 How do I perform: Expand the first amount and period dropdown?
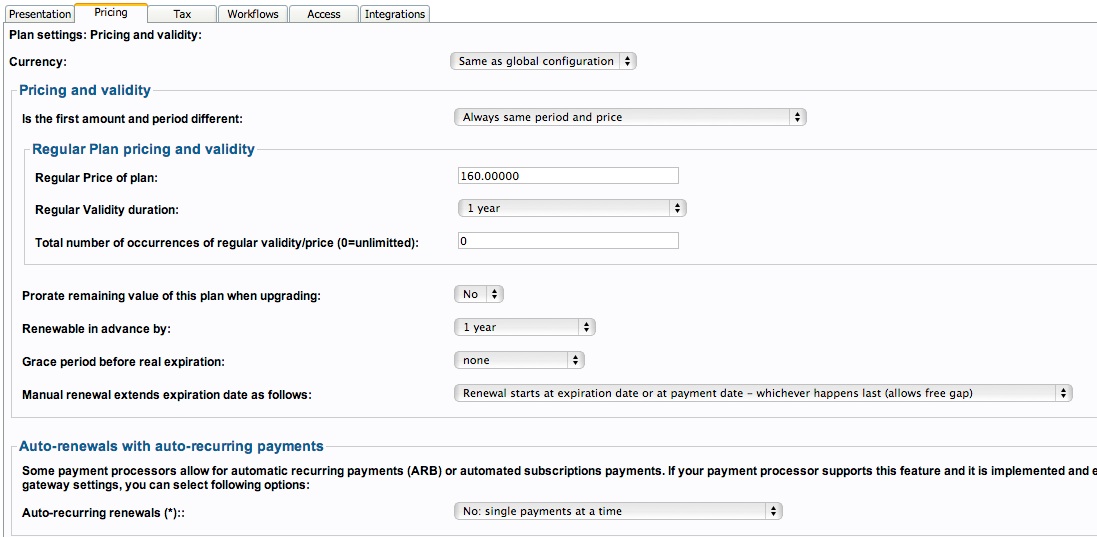[630, 117]
